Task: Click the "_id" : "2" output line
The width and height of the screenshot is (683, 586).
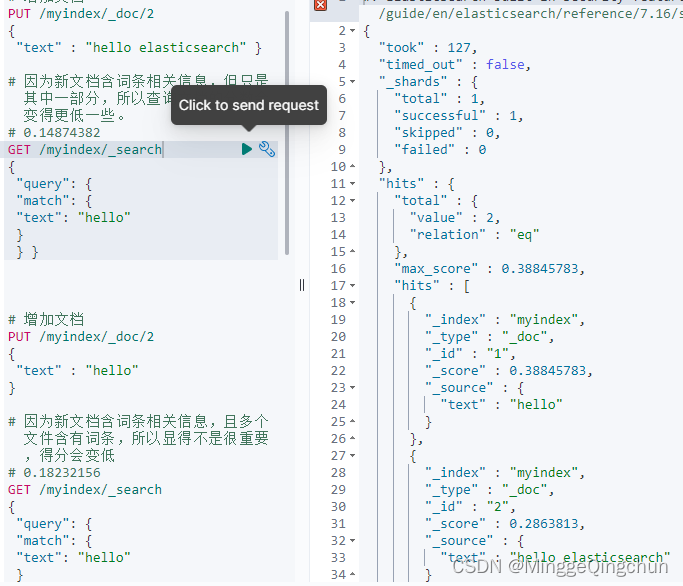Action: point(470,506)
